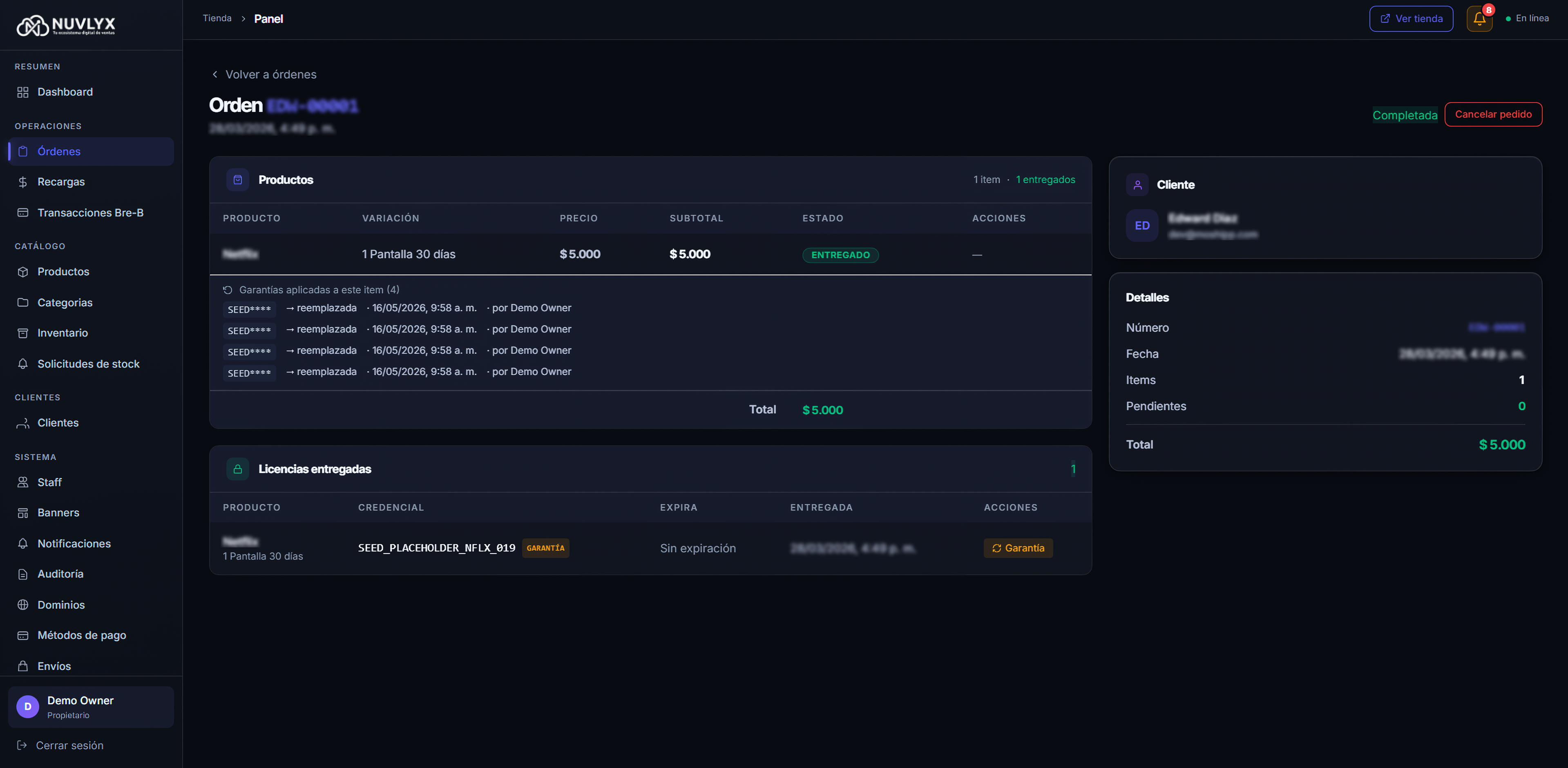Open the Demo Owner profile card
The width and height of the screenshot is (1568, 768).
tap(91, 707)
